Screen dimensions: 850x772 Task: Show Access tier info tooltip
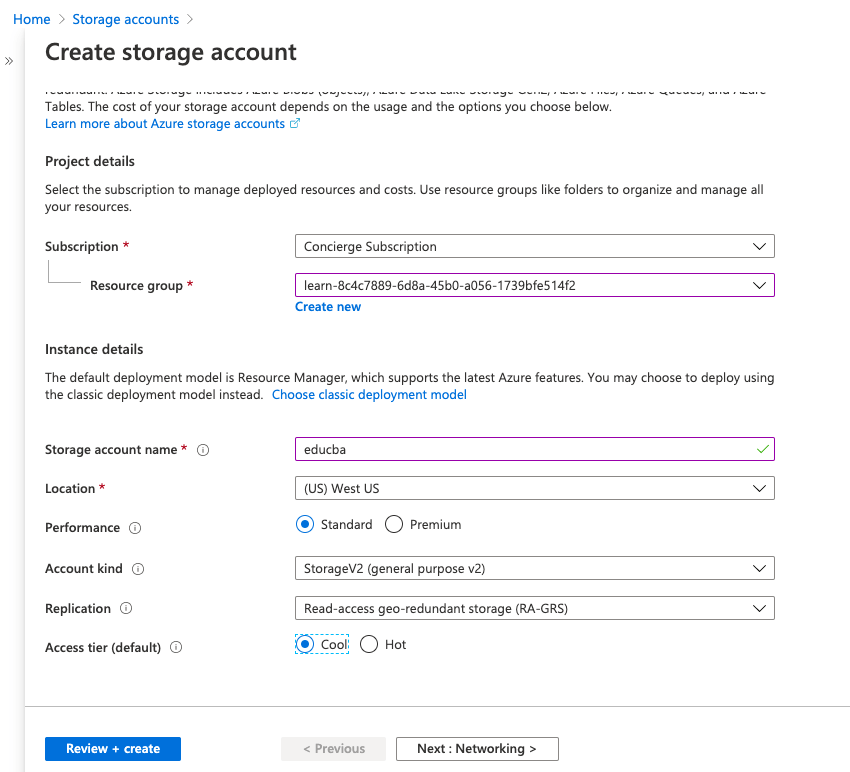(176, 647)
